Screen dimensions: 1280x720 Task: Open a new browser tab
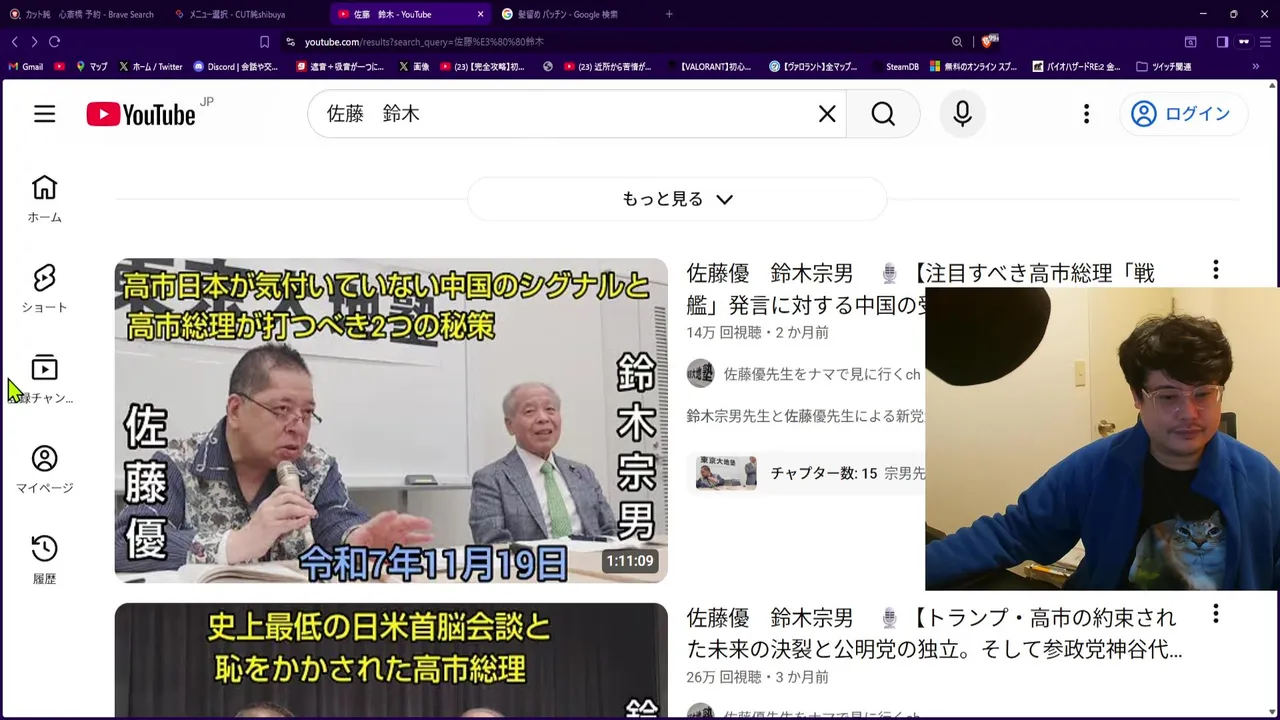pyautogui.click(x=669, y=14)
